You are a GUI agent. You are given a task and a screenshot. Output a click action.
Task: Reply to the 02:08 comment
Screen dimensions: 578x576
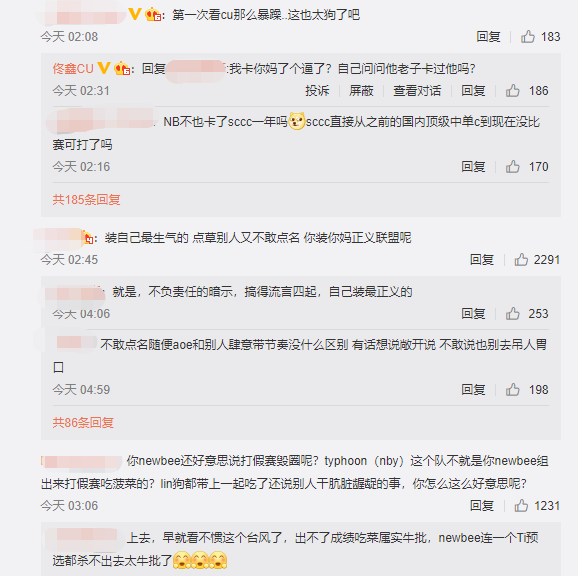pyautogui.click(x=488, y=36)
